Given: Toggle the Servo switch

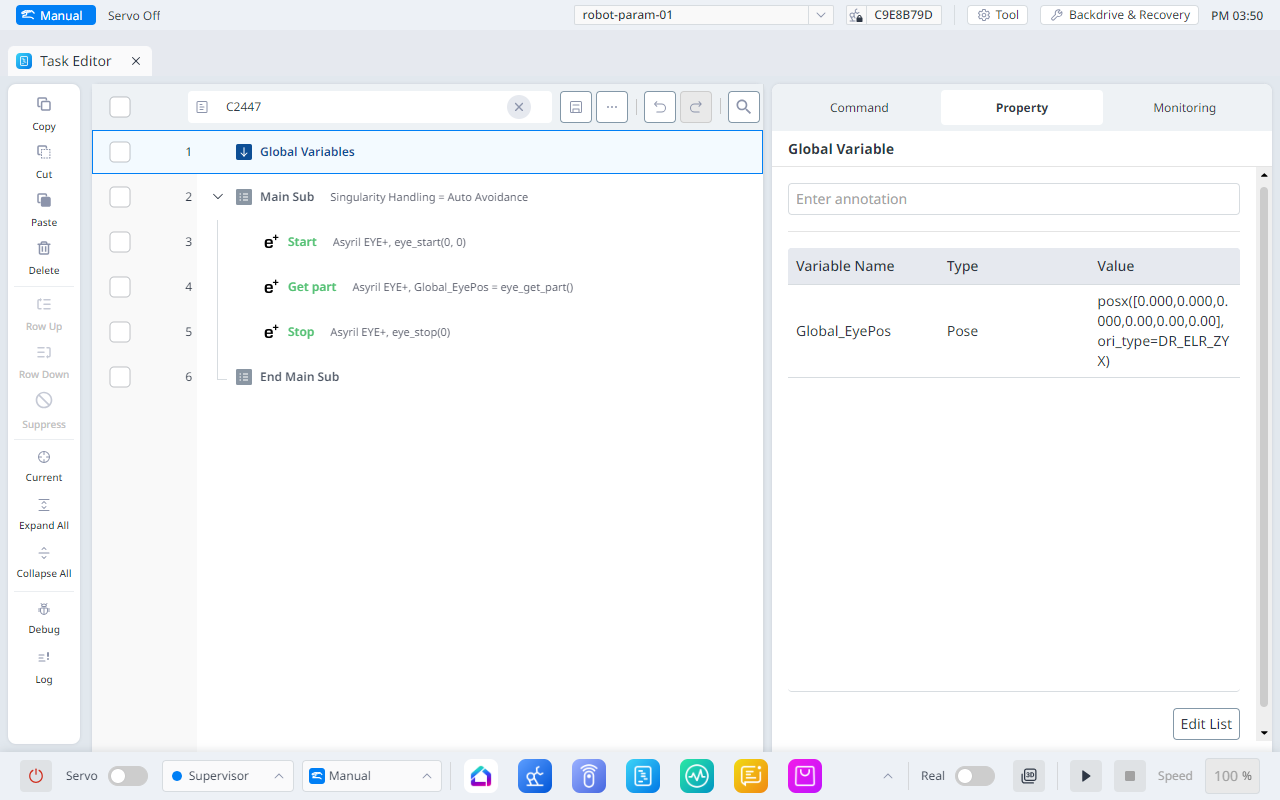Looking at the screenshot, I should [x=128, y=776].
